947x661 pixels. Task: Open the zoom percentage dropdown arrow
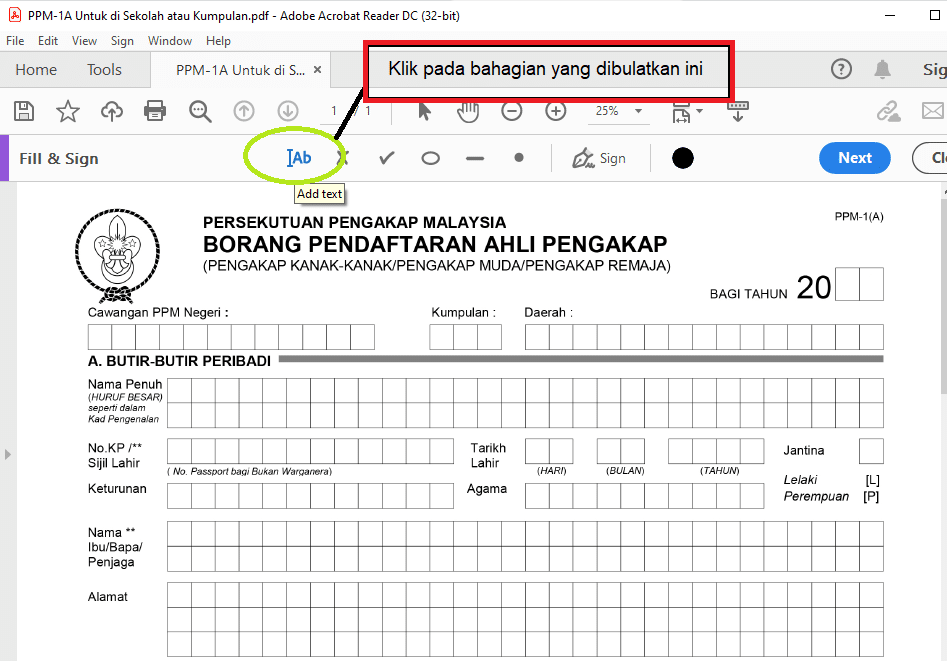638,111
